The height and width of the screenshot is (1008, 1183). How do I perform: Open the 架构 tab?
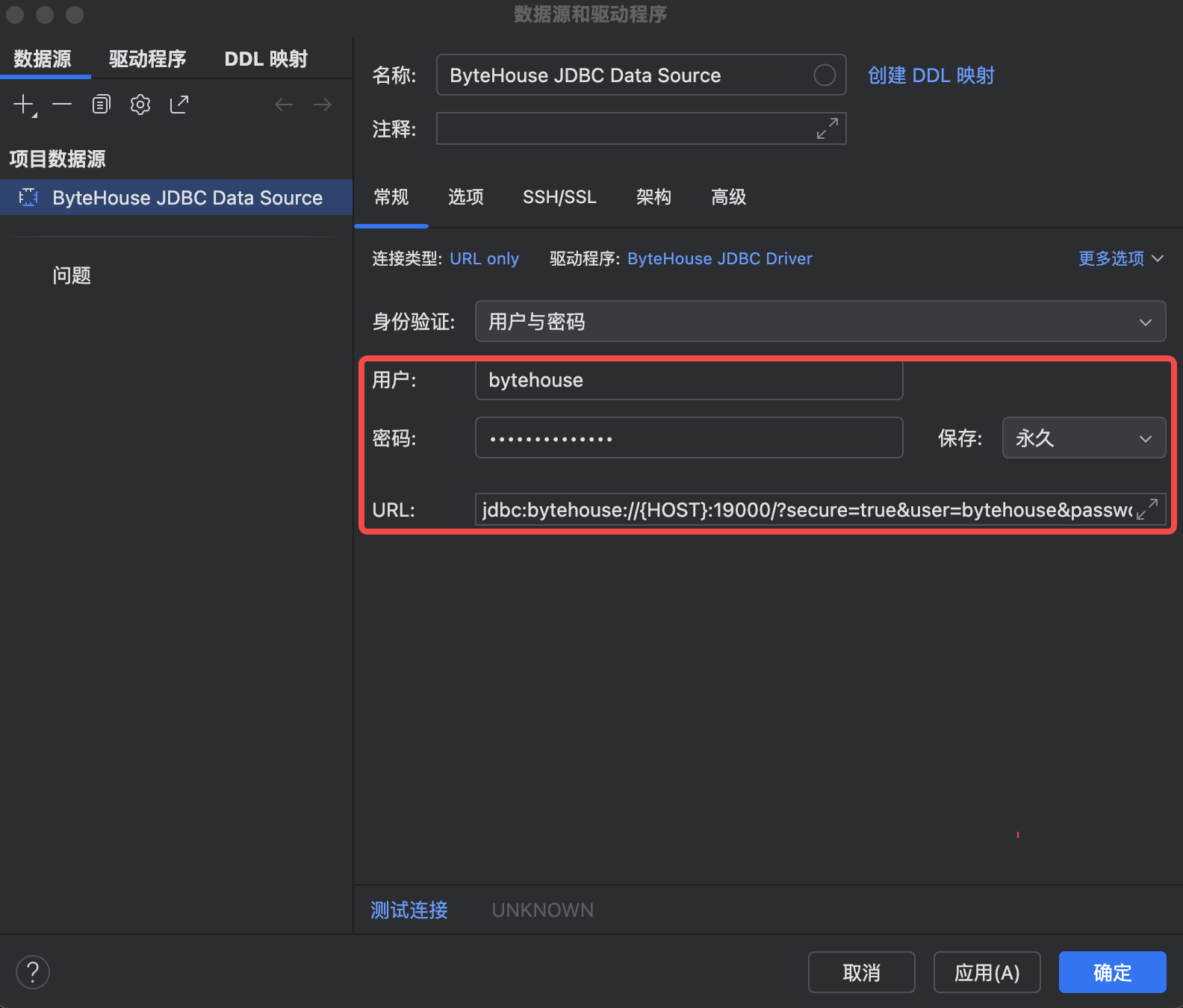pyautogui.click(x=653, y=197)
